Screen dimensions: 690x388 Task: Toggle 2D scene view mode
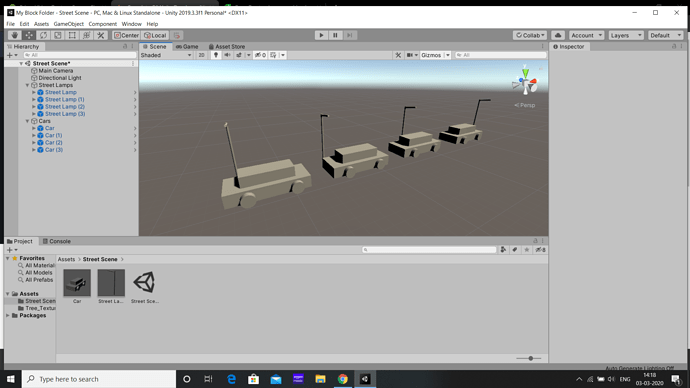coord(201,55)
